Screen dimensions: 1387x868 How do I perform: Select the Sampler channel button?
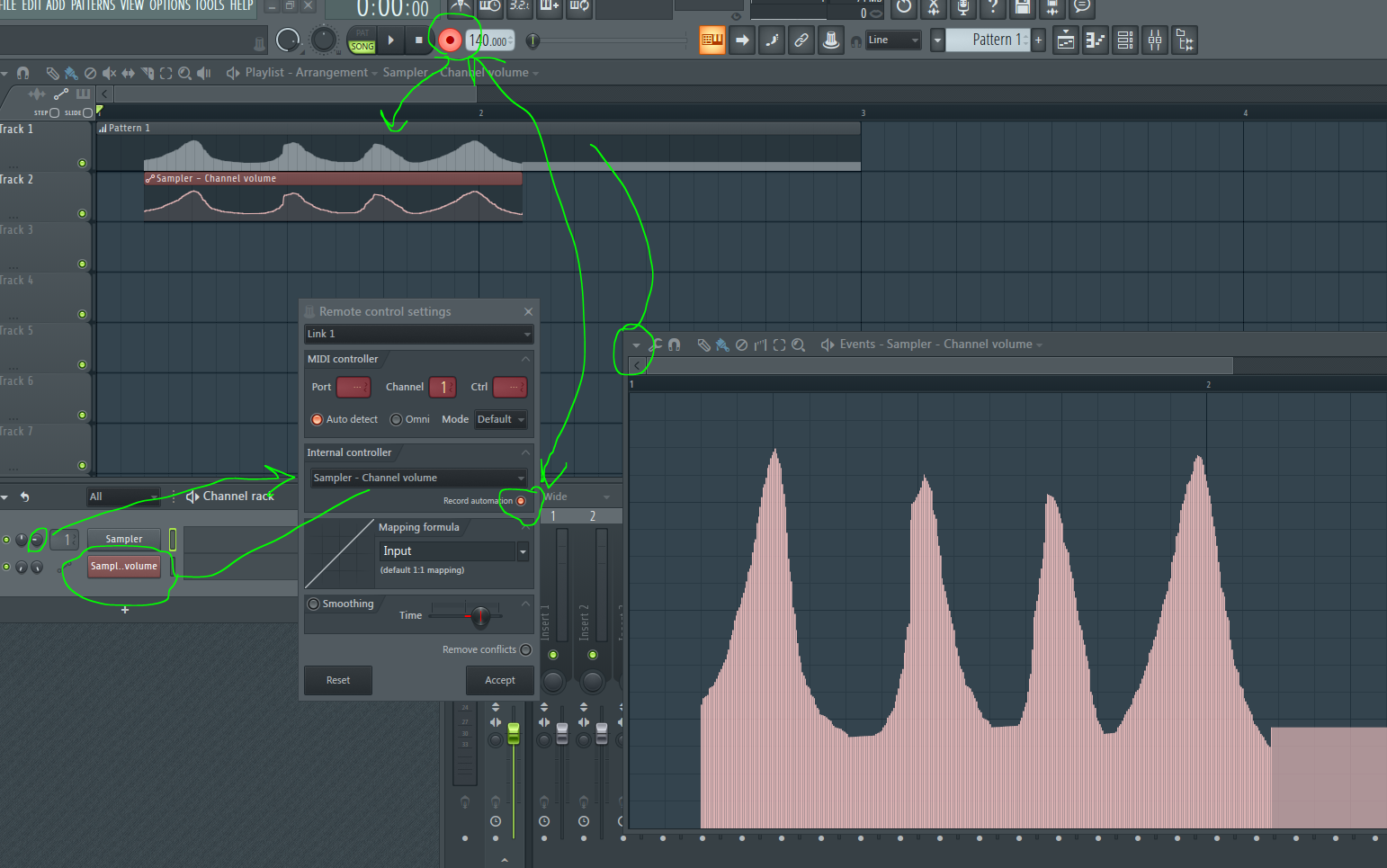tap(124, 539)
